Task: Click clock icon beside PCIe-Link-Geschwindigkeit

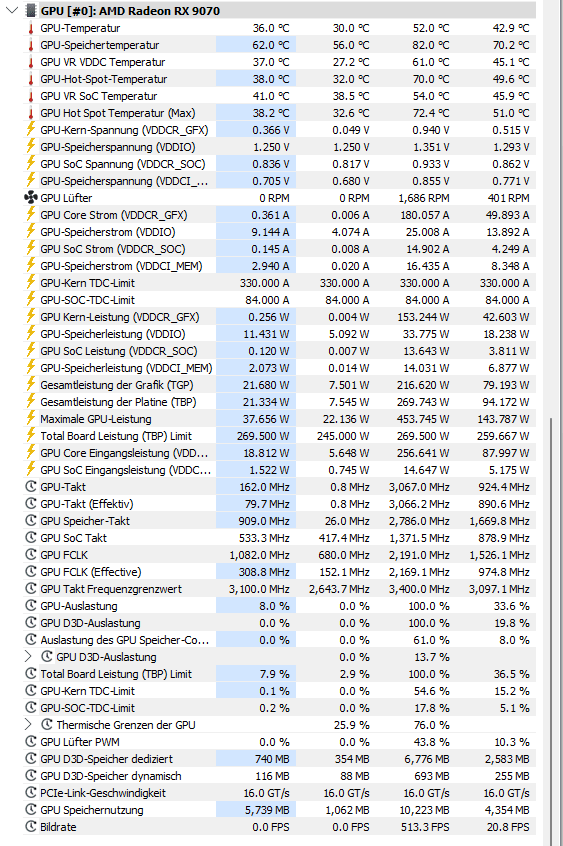Action: coord(31,793)
